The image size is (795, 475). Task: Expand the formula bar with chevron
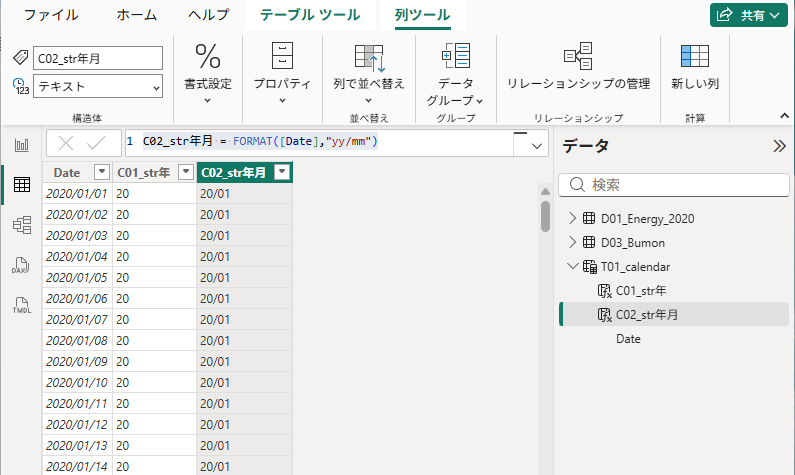point(536,146)
